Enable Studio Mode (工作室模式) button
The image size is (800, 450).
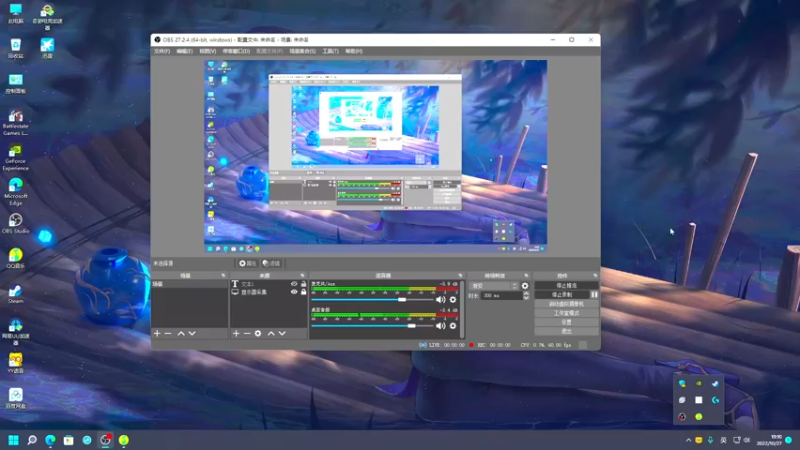[566, 313]
